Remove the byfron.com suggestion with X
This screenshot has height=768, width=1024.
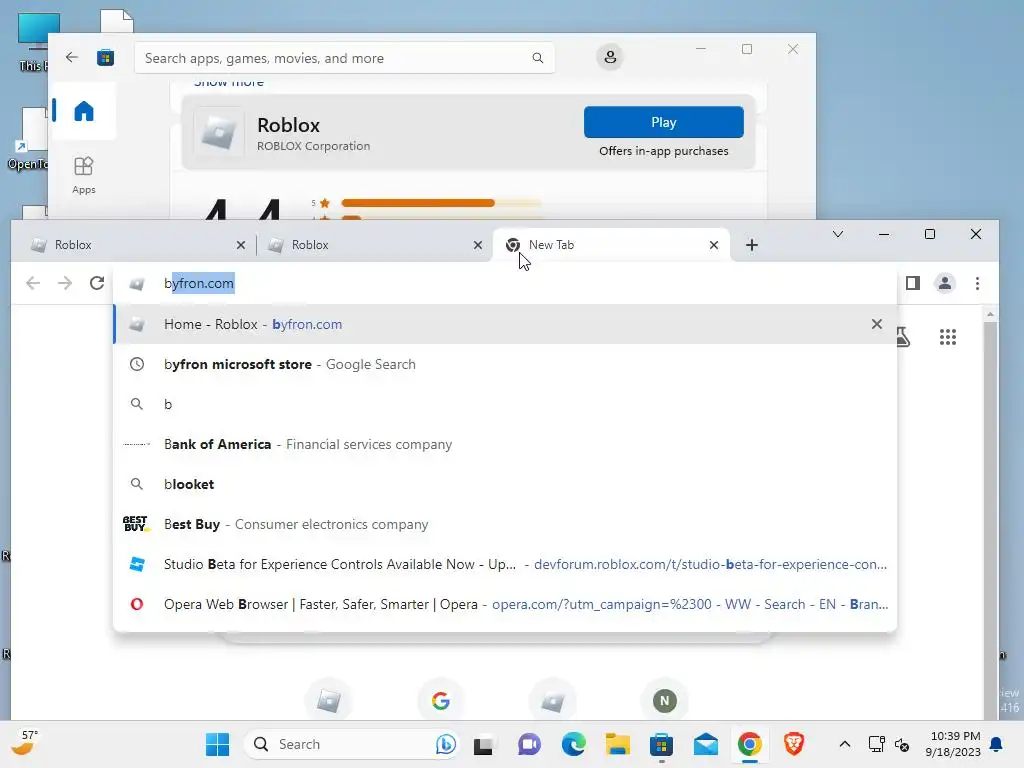click(x=876, y=324)
